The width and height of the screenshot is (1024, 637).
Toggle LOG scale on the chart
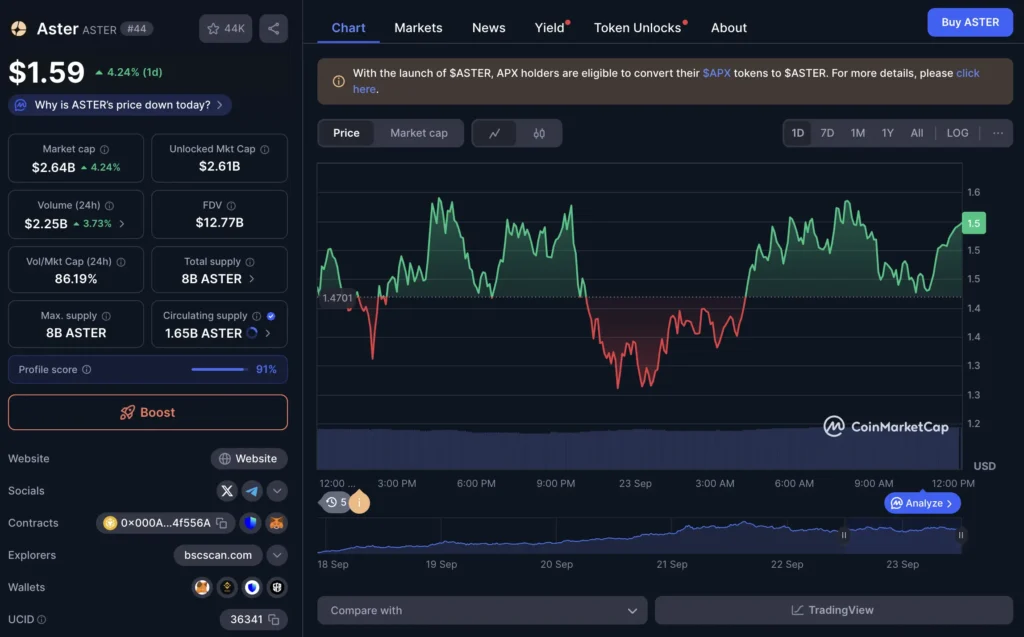pos(957,133)
